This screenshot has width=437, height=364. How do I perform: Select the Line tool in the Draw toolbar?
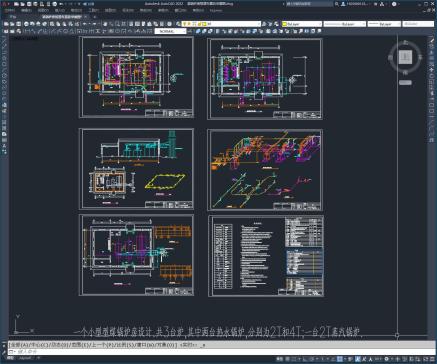coord(4,40)
